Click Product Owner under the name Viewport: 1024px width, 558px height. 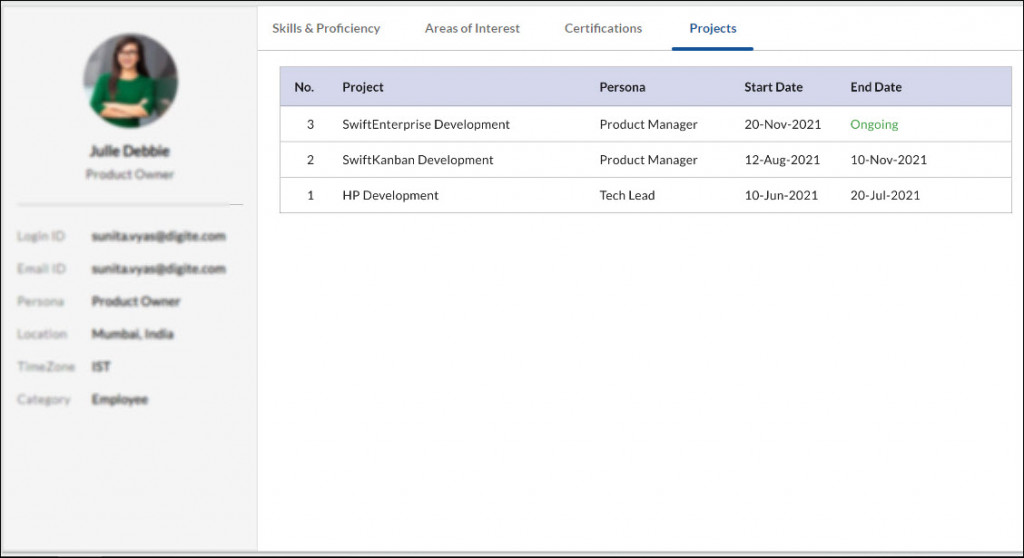(x=129, y=174)
